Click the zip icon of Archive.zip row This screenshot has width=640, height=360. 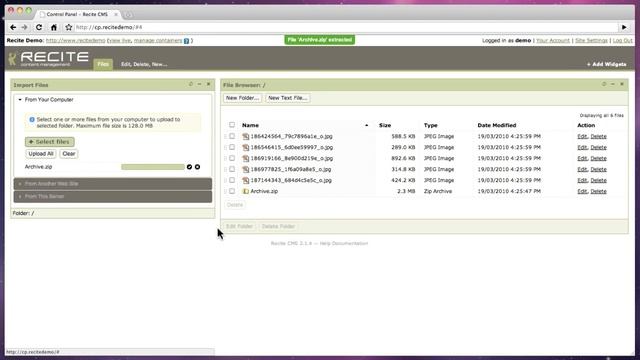pyautogui.click(x=245, y=191)
